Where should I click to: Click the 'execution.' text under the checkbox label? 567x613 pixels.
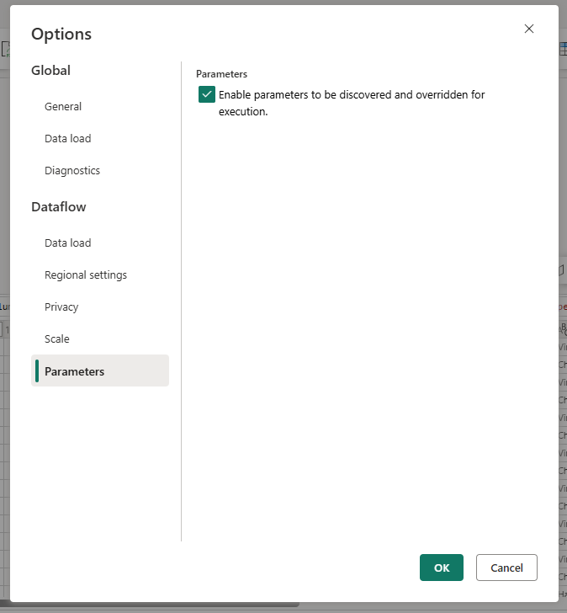coord(243,111)
